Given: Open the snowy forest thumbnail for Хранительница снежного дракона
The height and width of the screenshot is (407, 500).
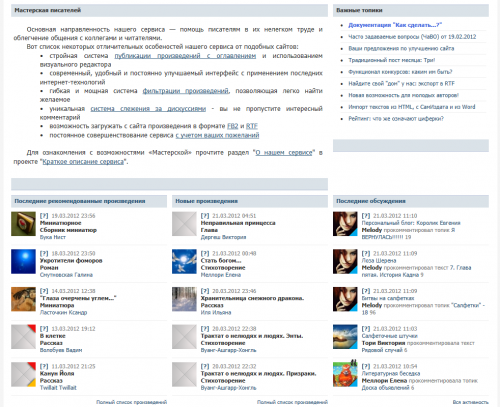Looking at the screenshot, I should tap(184, 299).
